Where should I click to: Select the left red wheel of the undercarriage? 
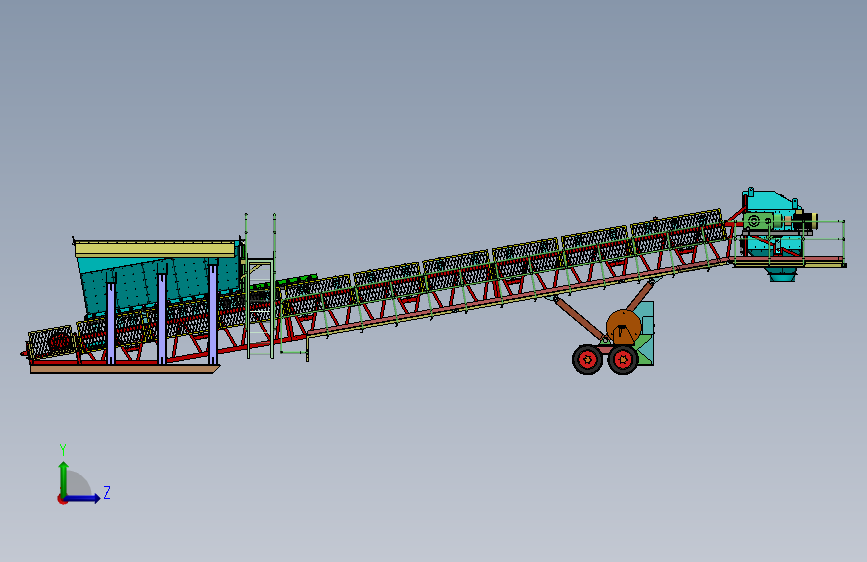pos(587,360)
